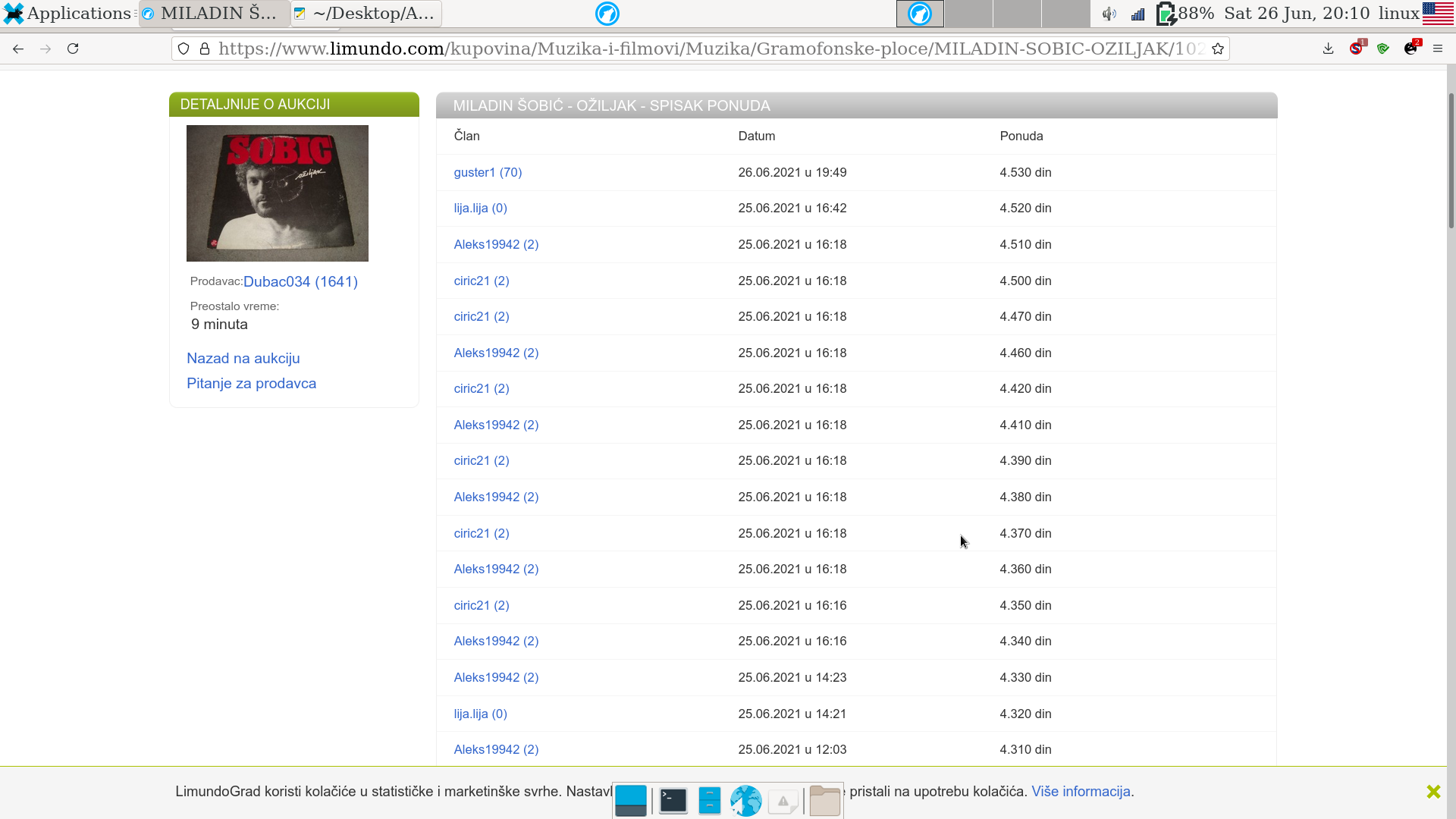Reload the page with the refresh icon
This screenshot has width=1456, height=819.
click(x=73, y=49)
